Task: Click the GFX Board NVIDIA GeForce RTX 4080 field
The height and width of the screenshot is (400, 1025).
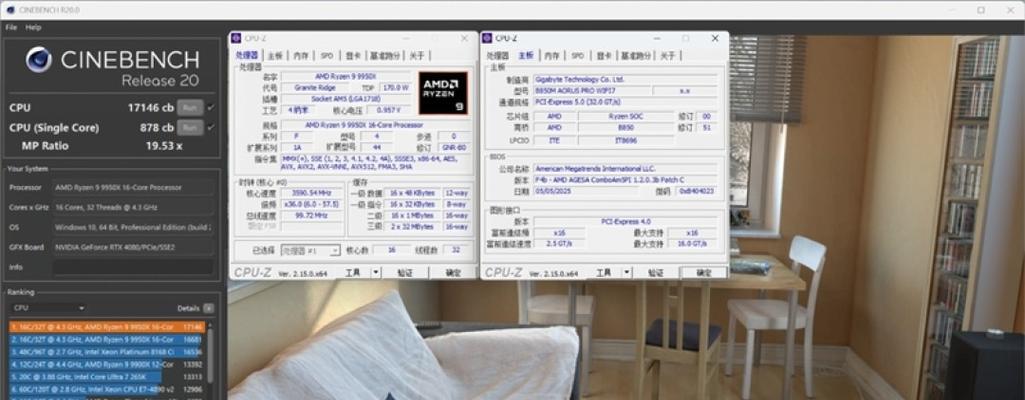Action: point(133,247)
